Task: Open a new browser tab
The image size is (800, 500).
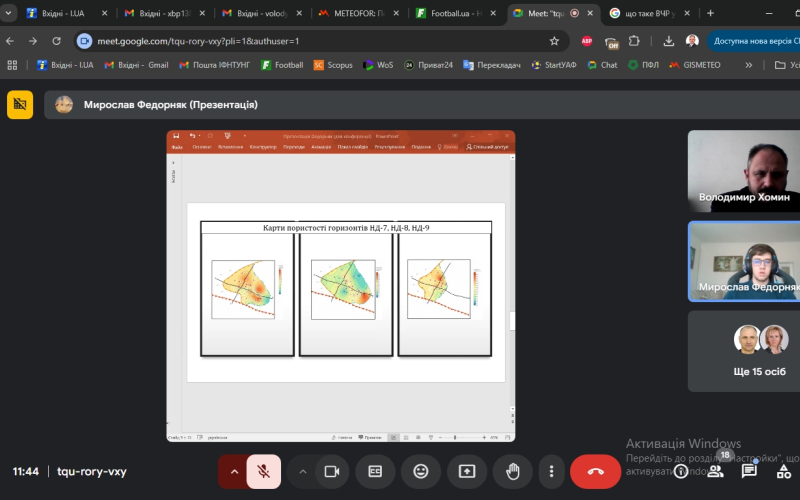Action: pyautogui.click(x=710, y=13)
